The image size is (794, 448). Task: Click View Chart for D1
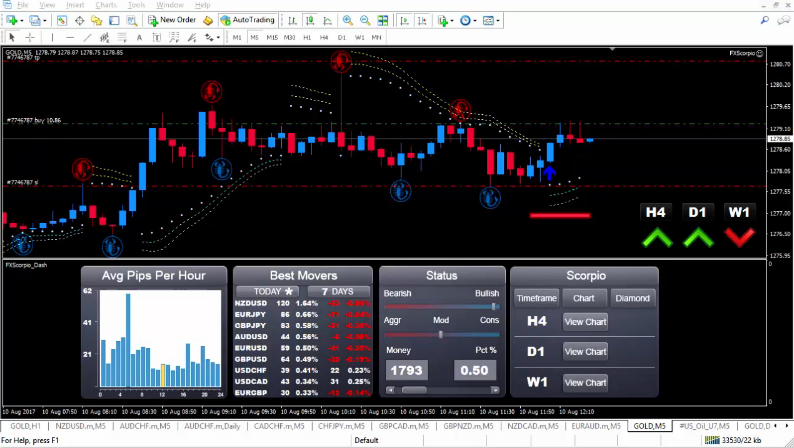pyautogui.click(x=585, y=352)
